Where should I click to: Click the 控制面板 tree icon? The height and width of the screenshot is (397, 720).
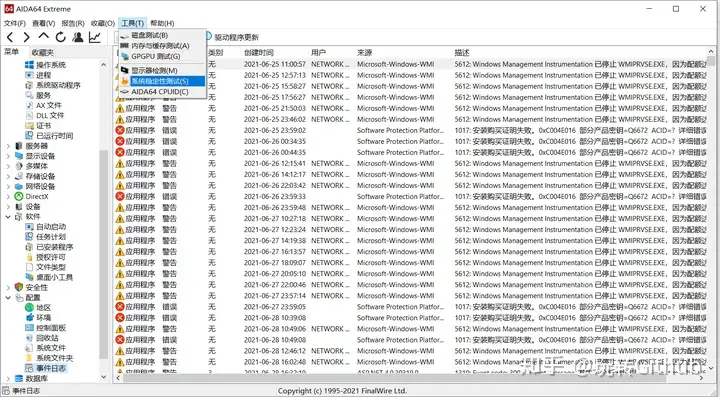click(29, 328)
